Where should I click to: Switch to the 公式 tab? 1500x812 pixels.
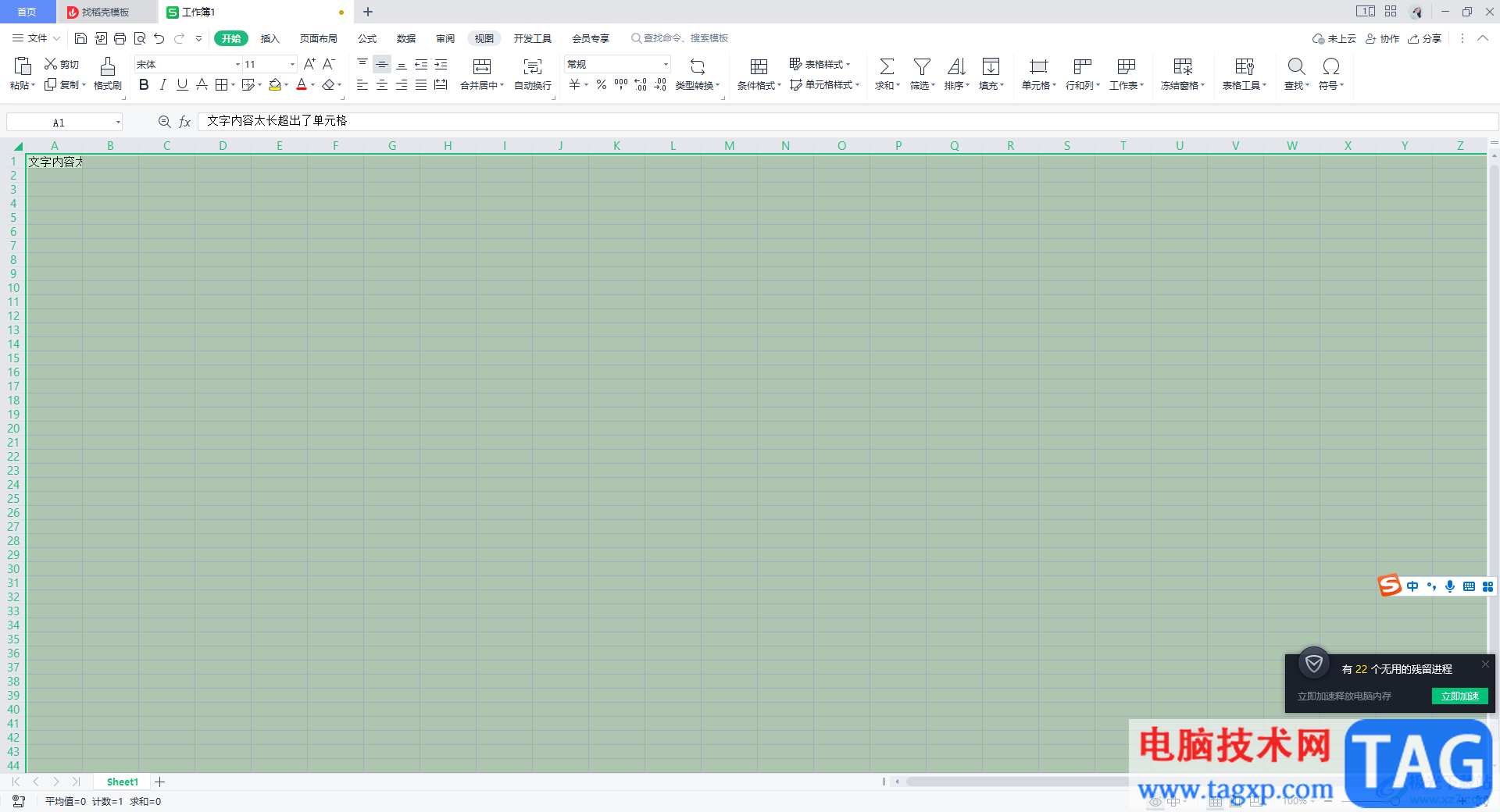pos(366,38)
